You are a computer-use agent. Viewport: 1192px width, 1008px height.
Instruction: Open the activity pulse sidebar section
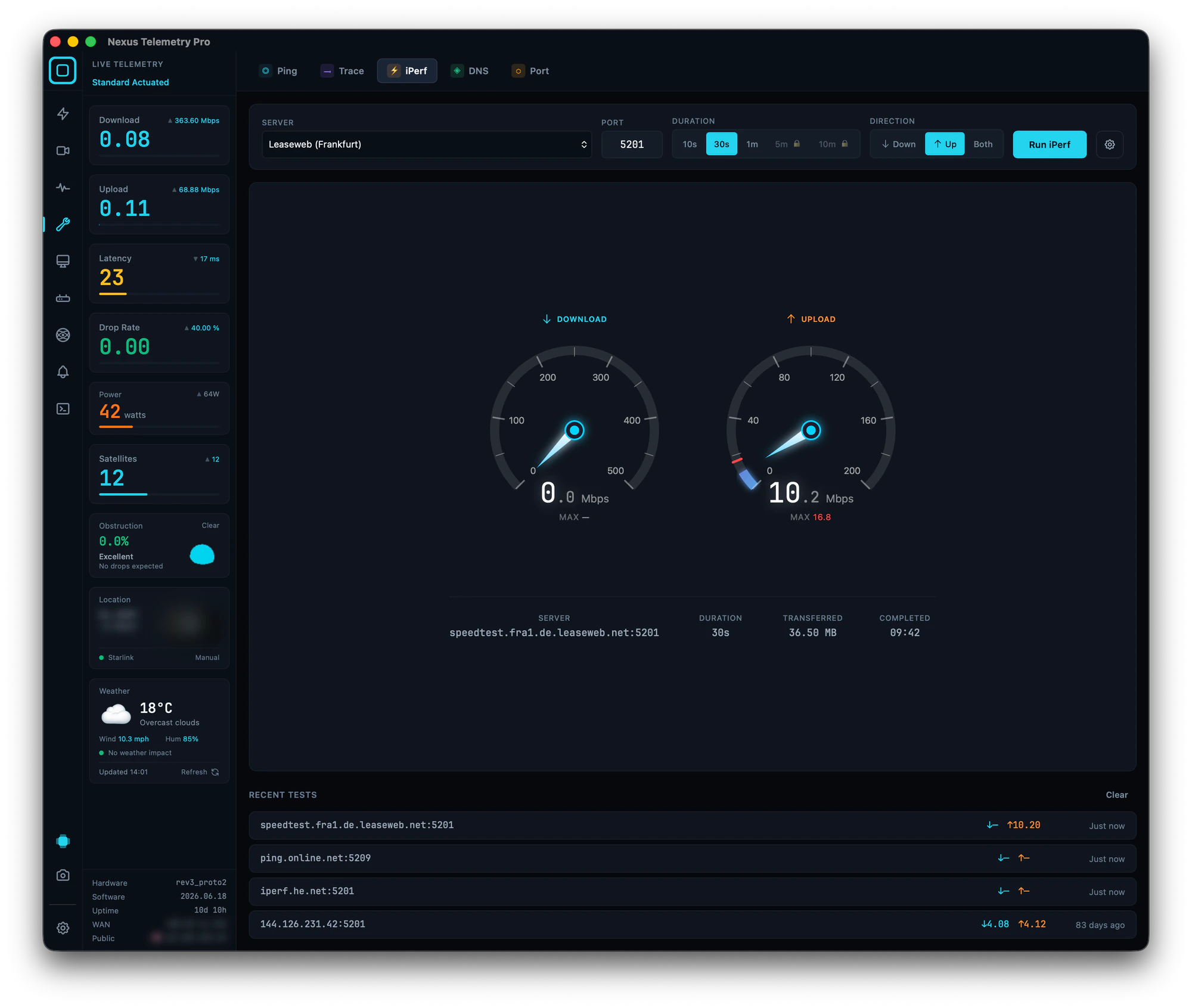pyautogui.click(x=63, y=188)
